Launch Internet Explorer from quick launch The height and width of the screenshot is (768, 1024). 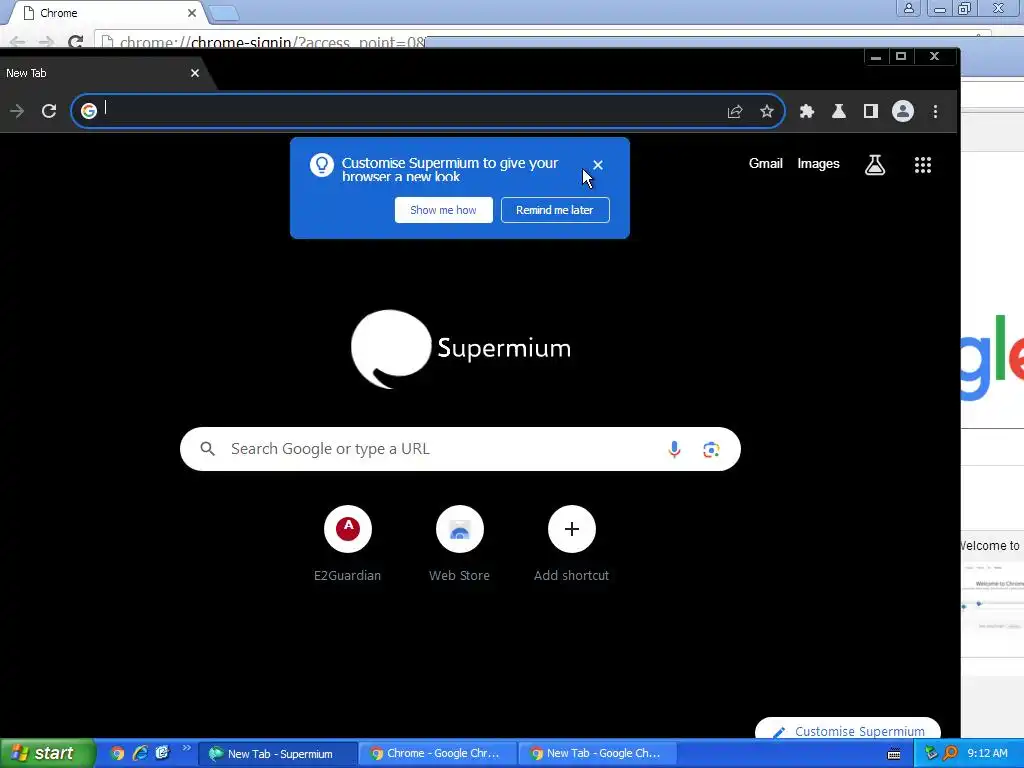pyautogui.click(x=140, y=754)
